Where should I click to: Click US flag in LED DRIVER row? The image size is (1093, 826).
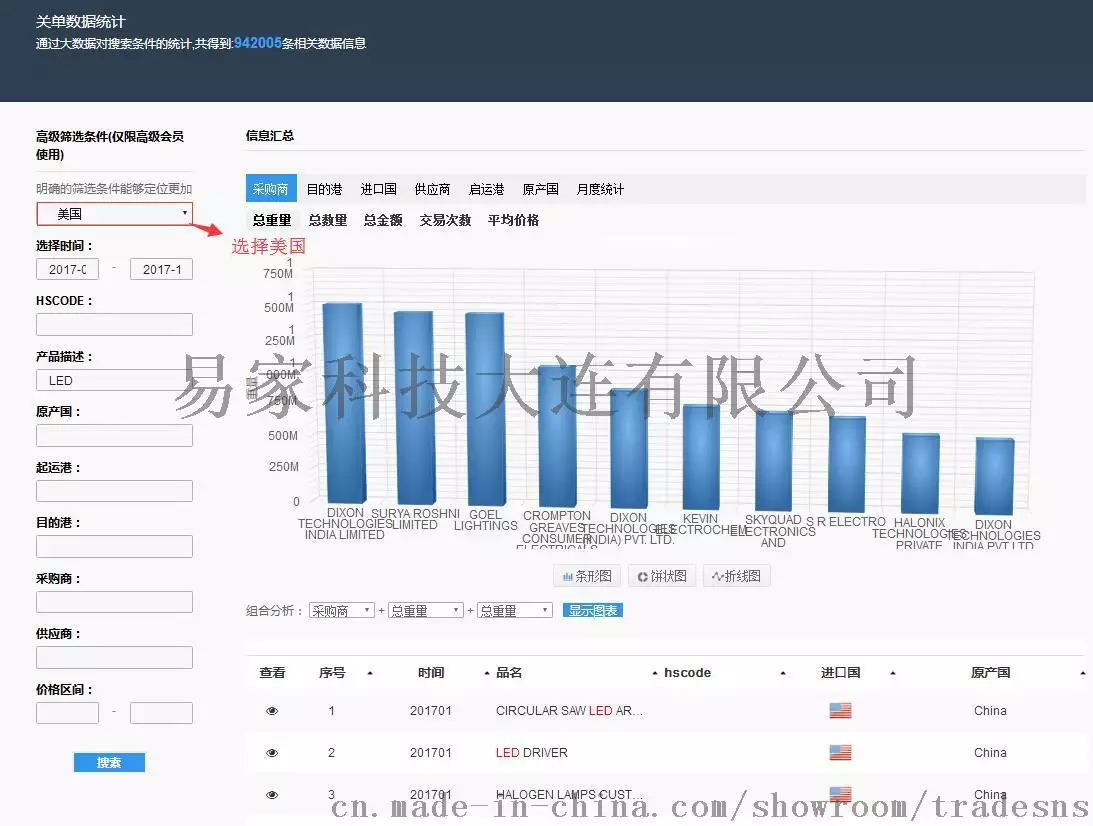(840, 752)
